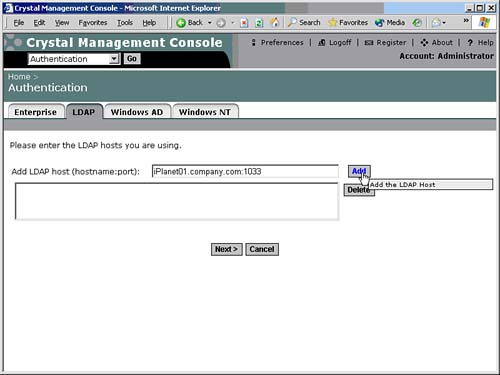500x375 pixels.
Task: Click the Delete button
Action: point(358,190)
